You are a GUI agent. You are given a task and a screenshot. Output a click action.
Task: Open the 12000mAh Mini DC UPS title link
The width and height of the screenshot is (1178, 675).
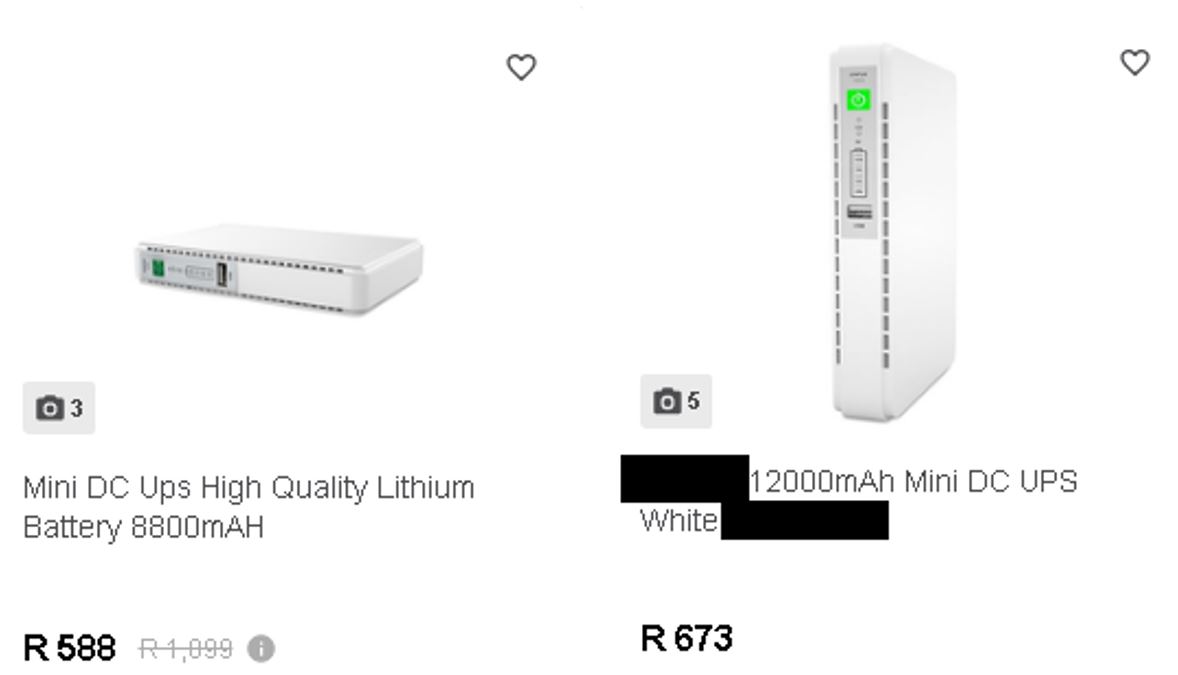tap(913, 482)
